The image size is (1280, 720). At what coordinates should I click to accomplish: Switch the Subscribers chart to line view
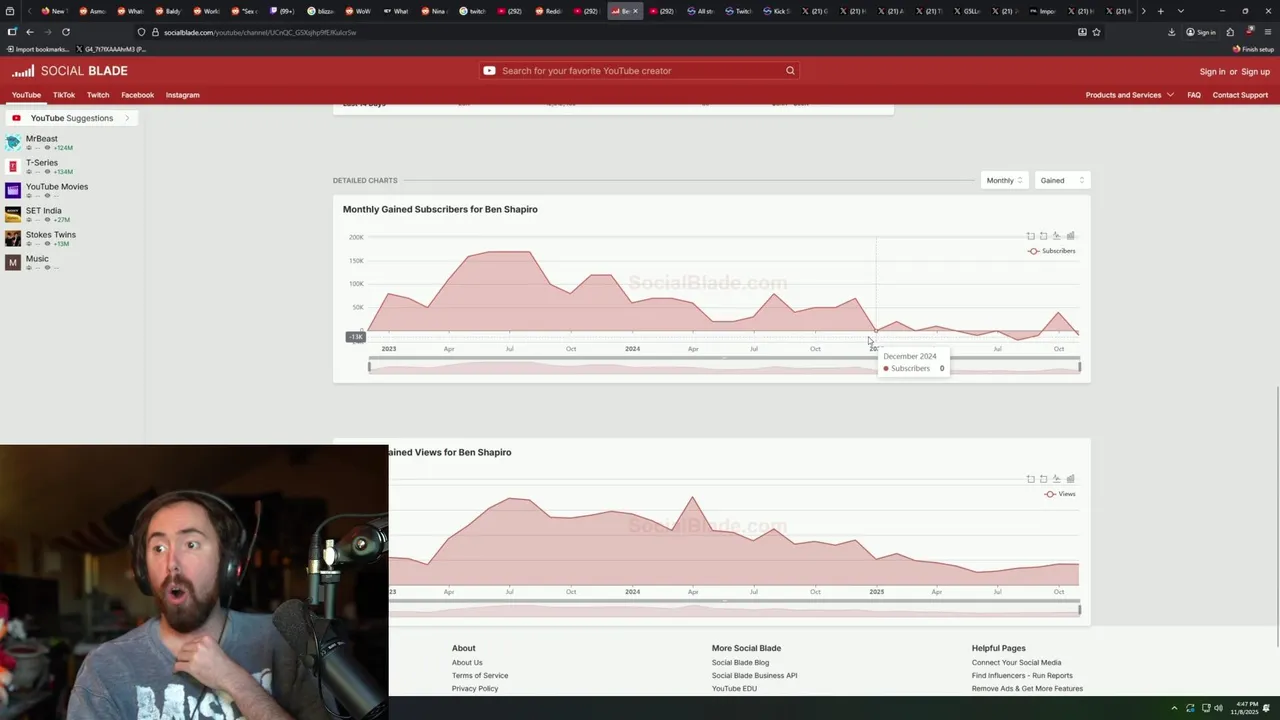point(1057,236)
